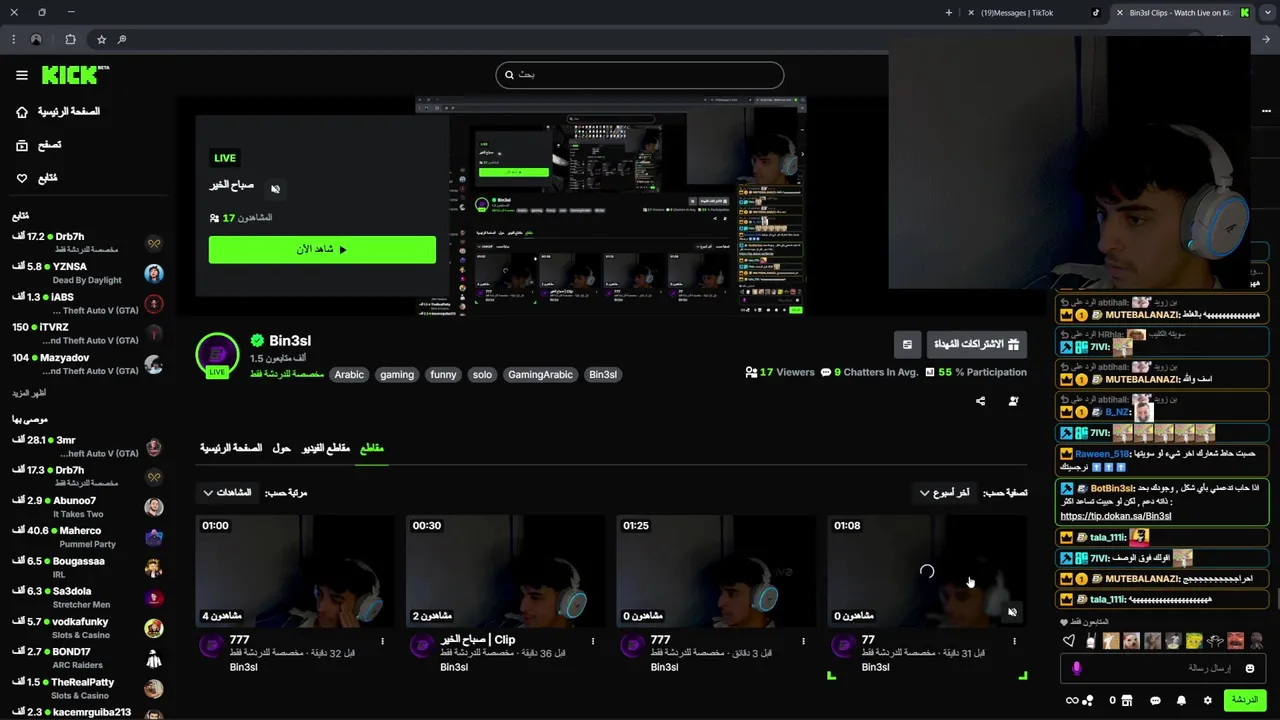Open the browser three-dot menu
The height and width of the screenshot is (720, 1280).
[13, 39]
